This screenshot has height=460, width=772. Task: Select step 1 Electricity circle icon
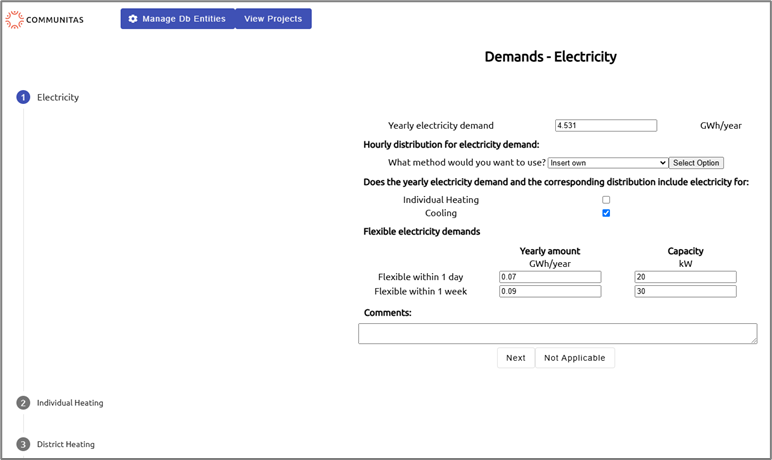[23, 97]
